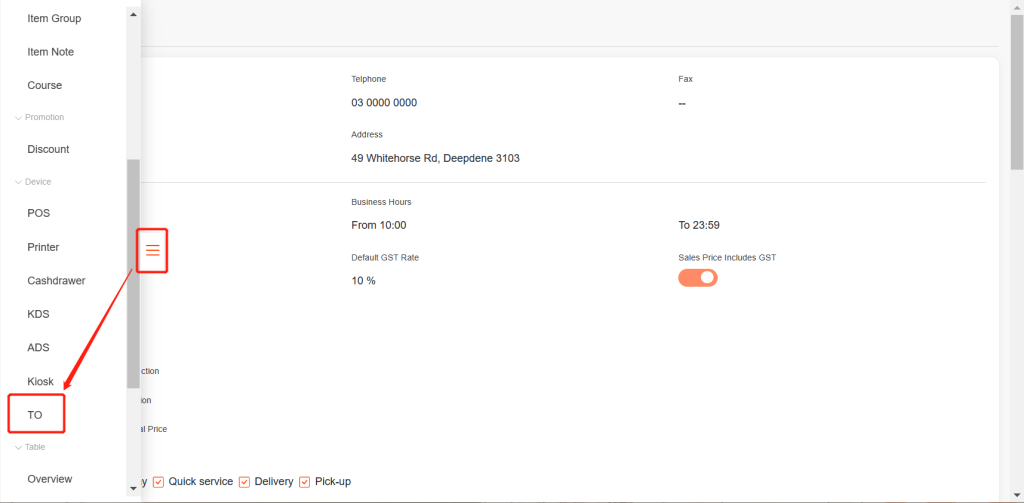Collapse the Promotion section
The image size is (1024, 503).
(x=18, y=118)
